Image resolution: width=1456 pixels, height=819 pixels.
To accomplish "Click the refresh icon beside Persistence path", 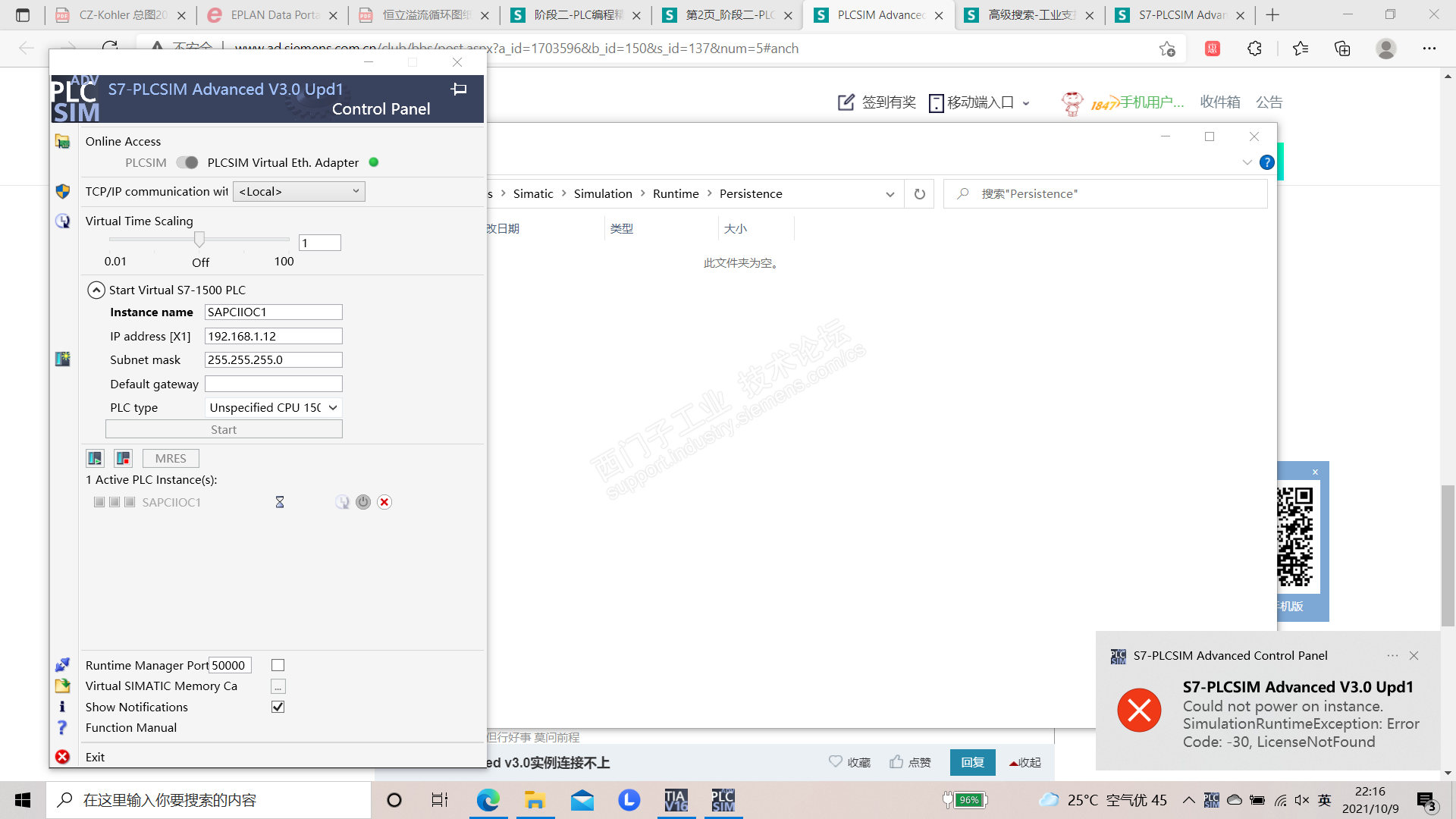I will (920, 194).
